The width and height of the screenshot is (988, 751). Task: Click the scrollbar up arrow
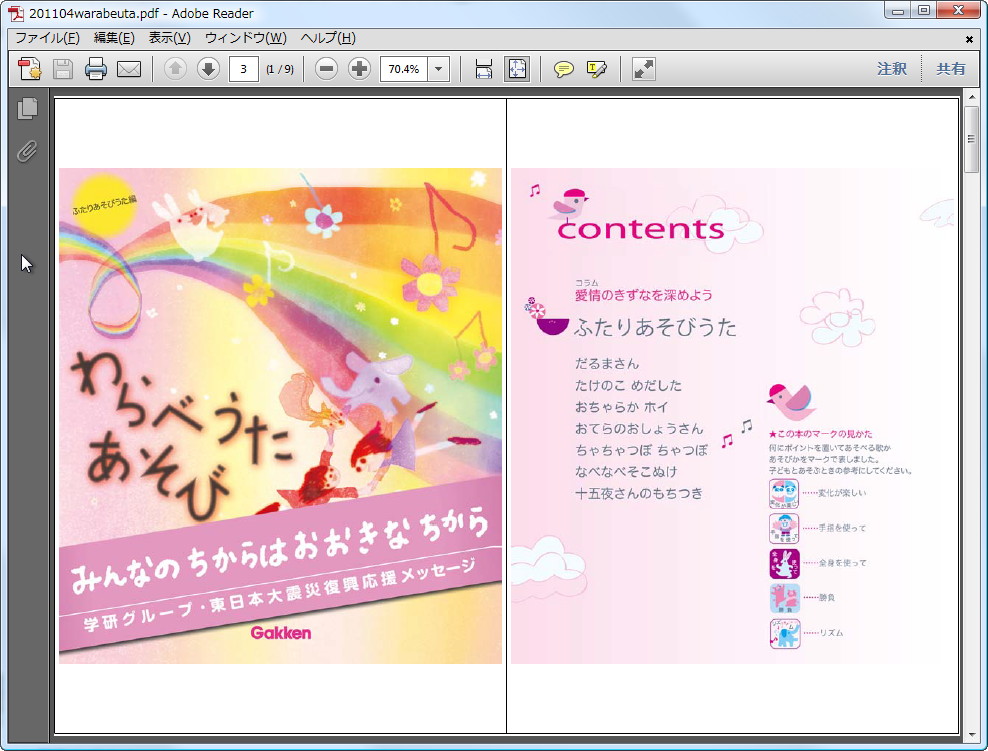(971, 98)
